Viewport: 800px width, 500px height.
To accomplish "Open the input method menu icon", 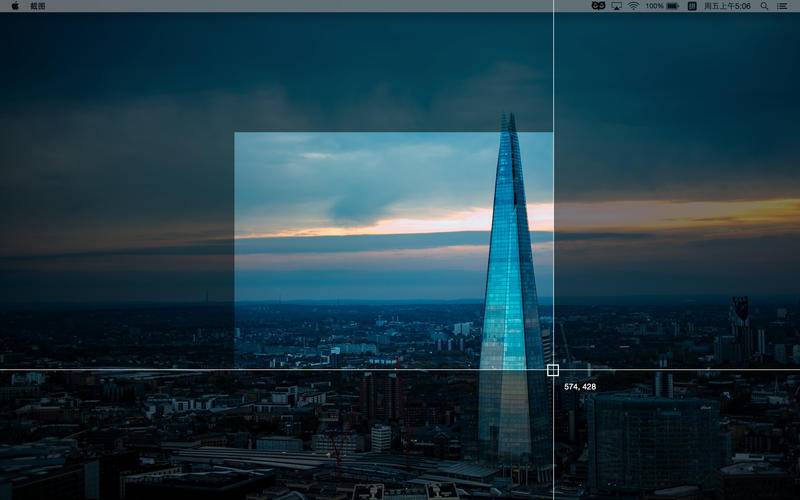I will [x=692, y=6].
